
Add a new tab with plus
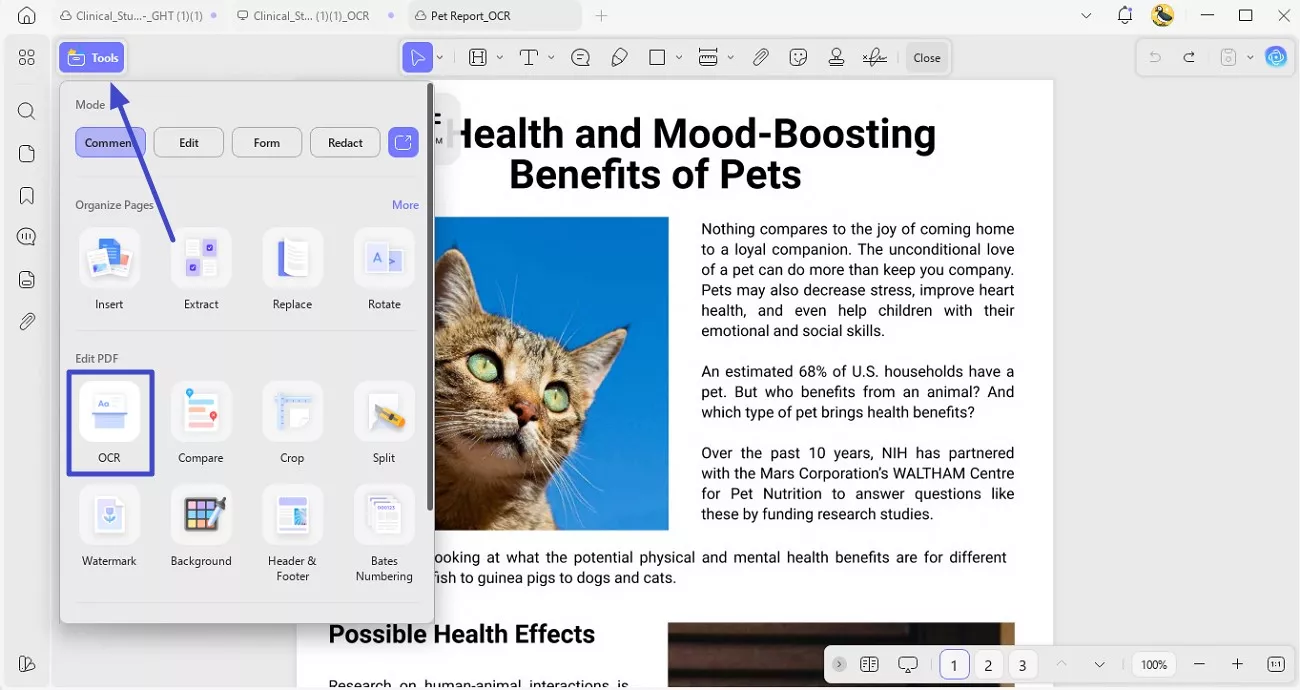[x=601, y=16]
